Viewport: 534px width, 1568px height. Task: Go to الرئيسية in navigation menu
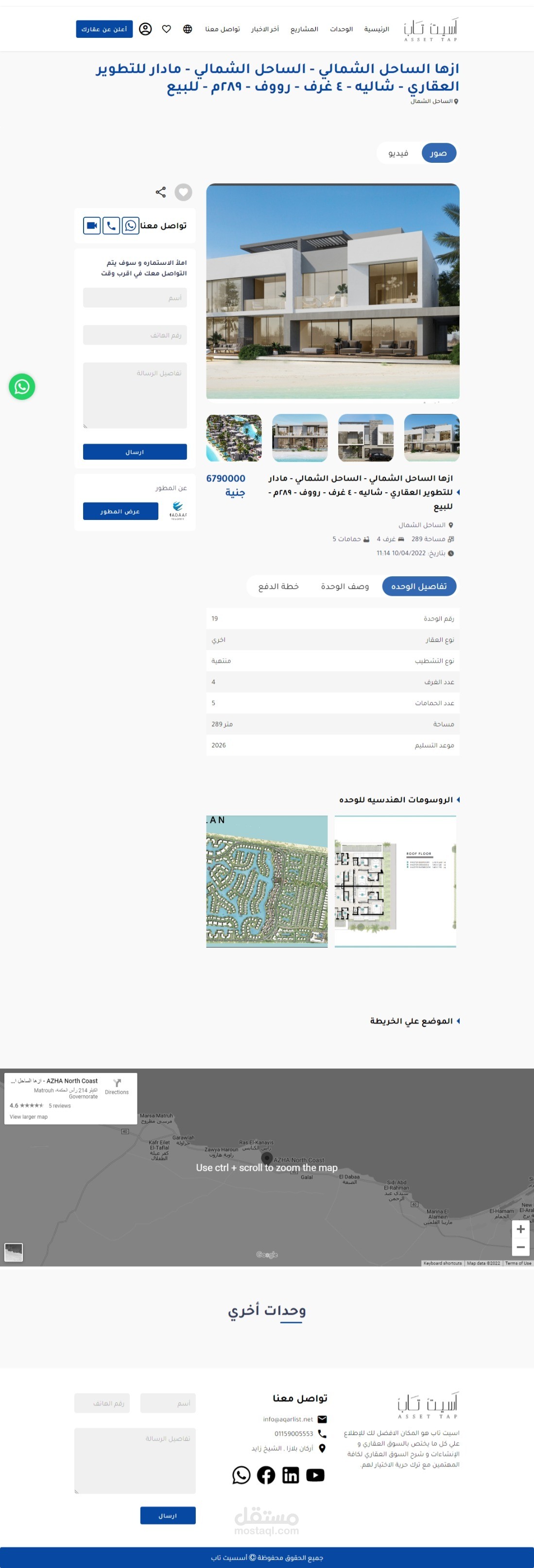tap(376, 29)
